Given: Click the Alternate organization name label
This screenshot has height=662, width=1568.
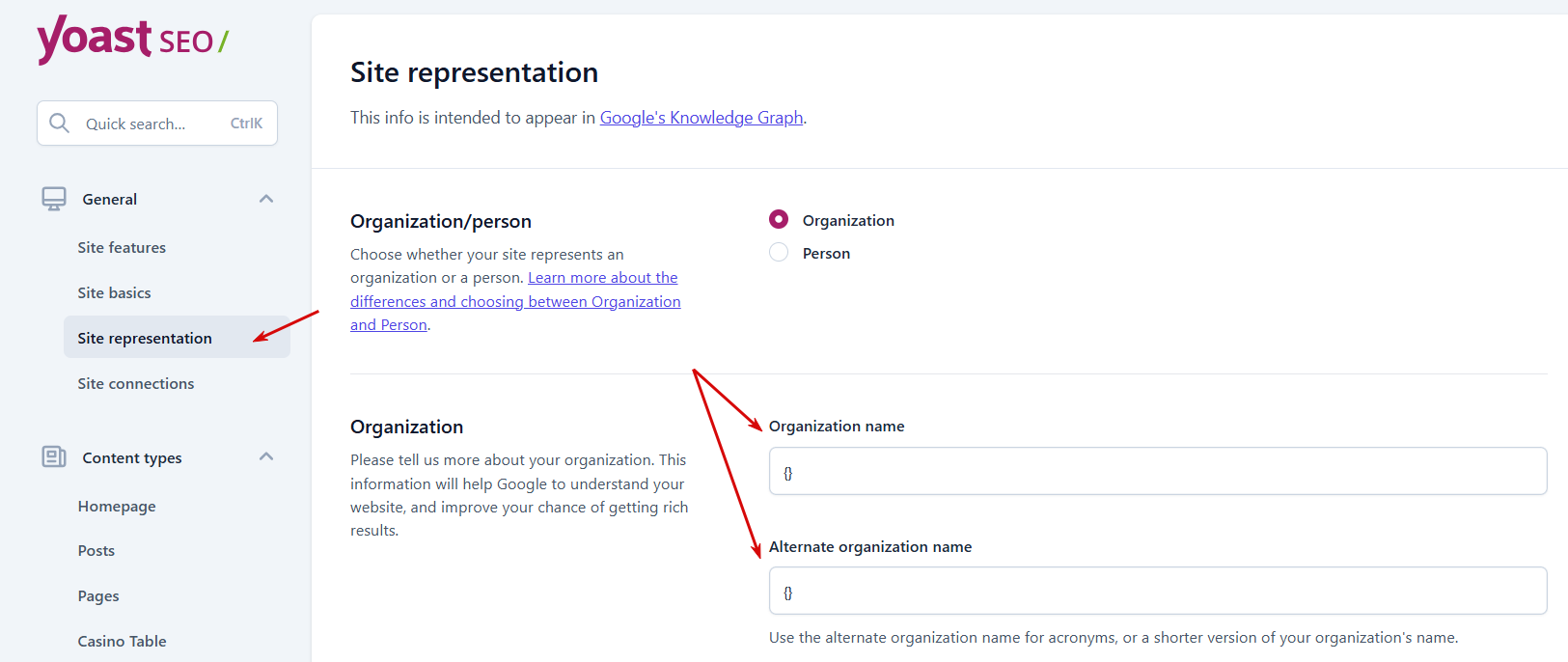Looking at the screenshot, I should click(x=870, y=547).
